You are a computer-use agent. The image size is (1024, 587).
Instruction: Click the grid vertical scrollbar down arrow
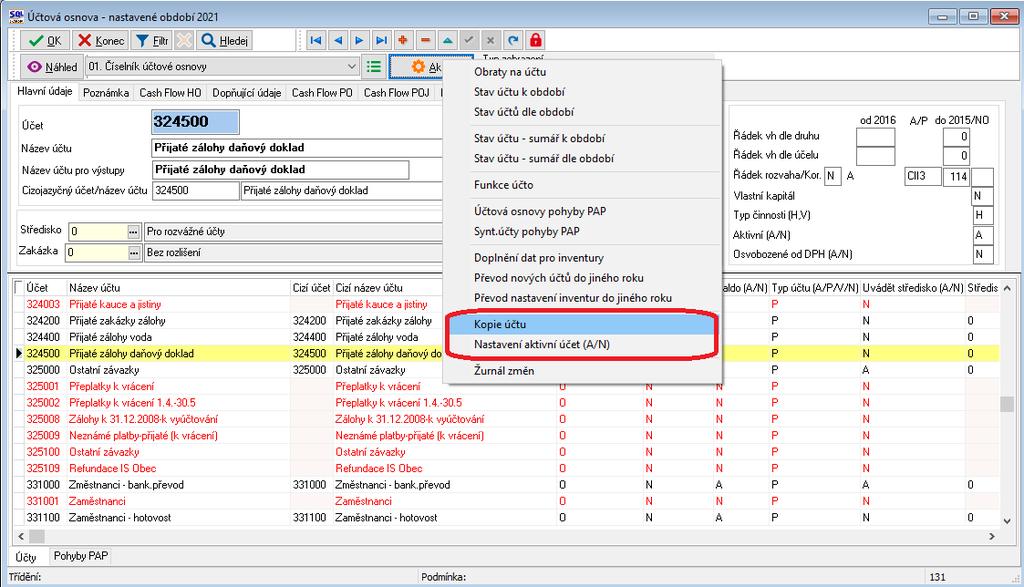click(1007, 520)
